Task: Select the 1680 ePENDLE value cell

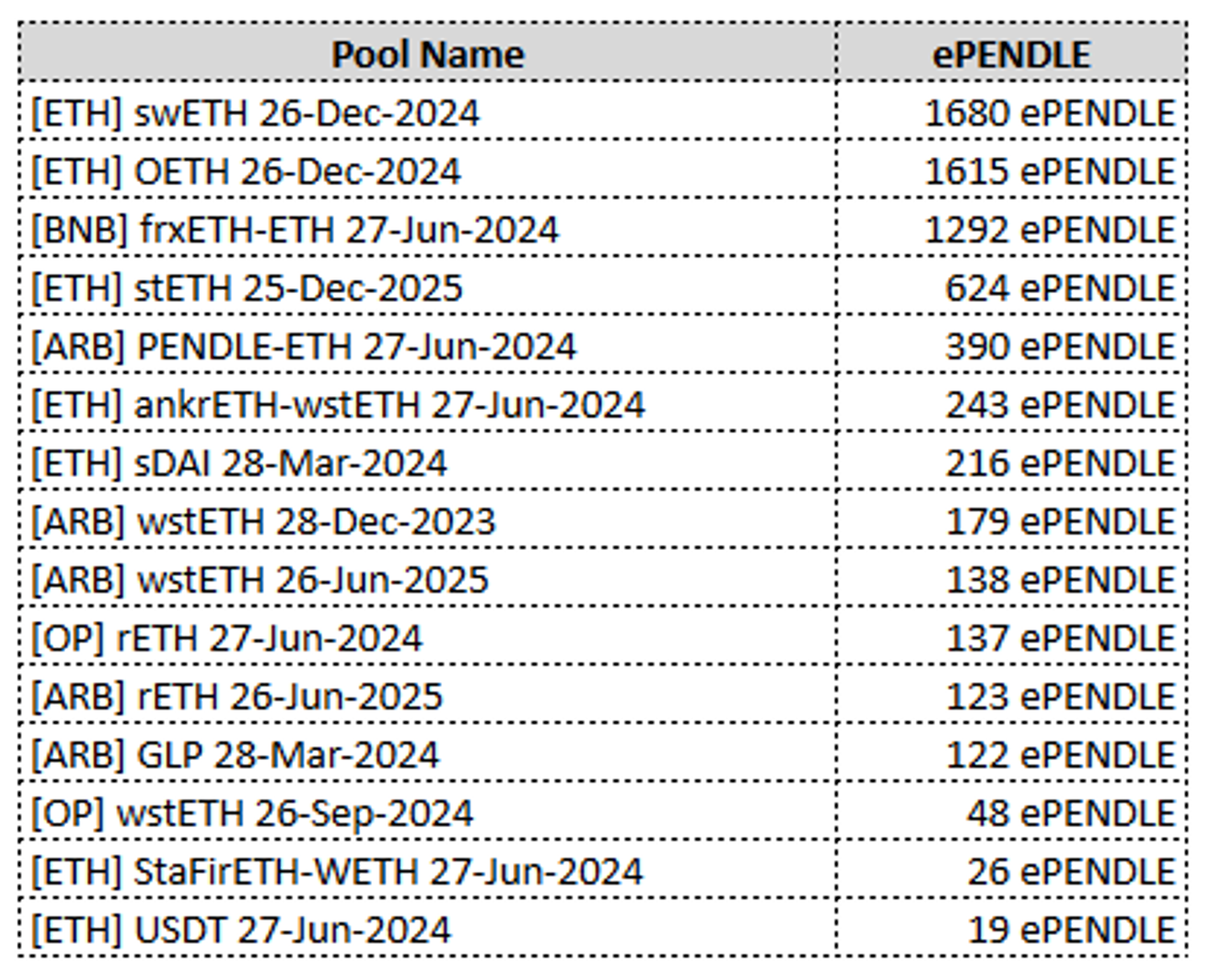Action: (x=1049, y=113)
